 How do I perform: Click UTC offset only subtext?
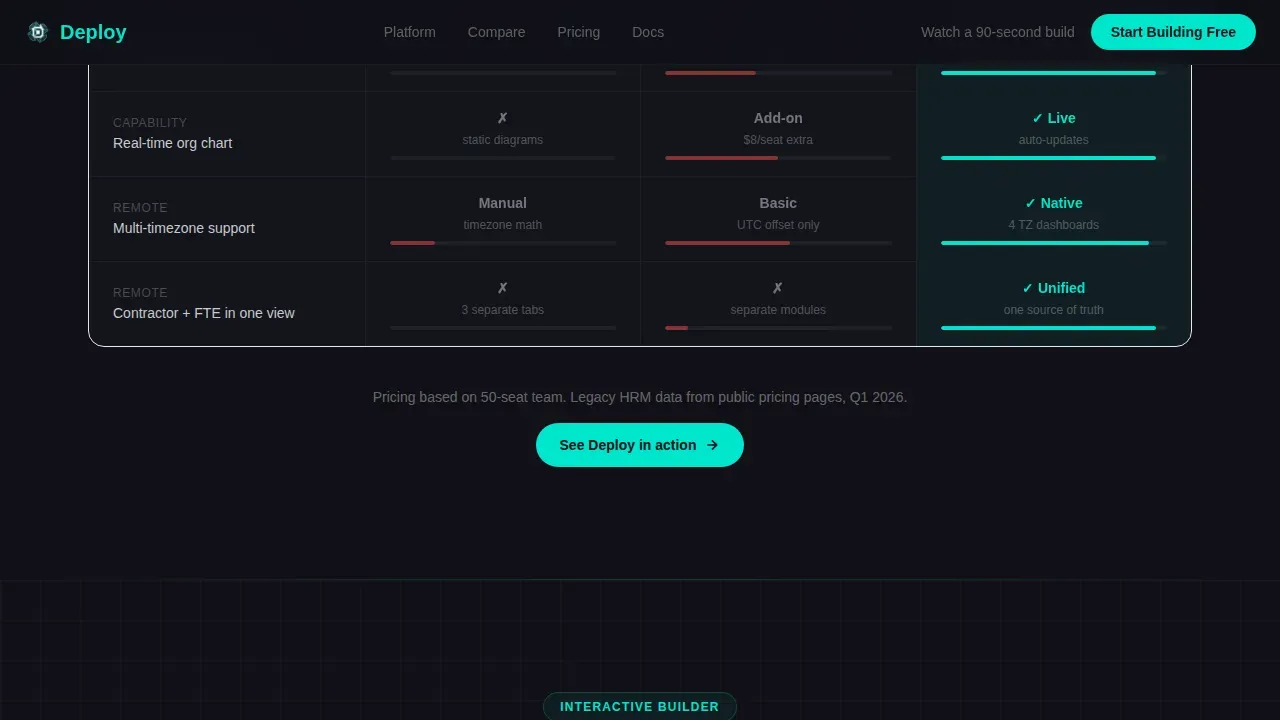[x=778, y=225]
